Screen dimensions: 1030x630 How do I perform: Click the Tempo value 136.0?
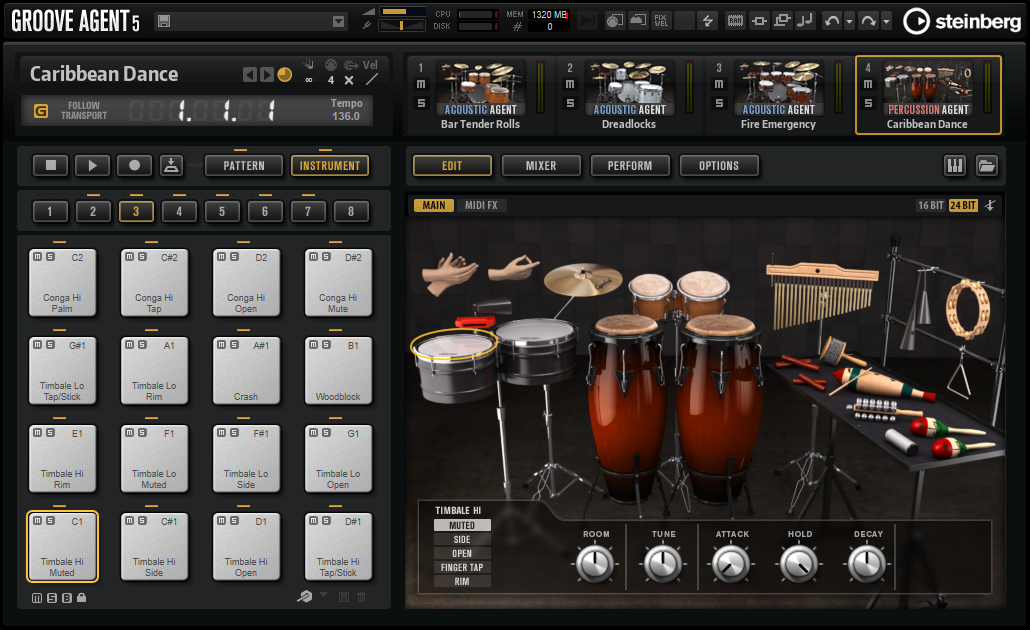point(346,116)
